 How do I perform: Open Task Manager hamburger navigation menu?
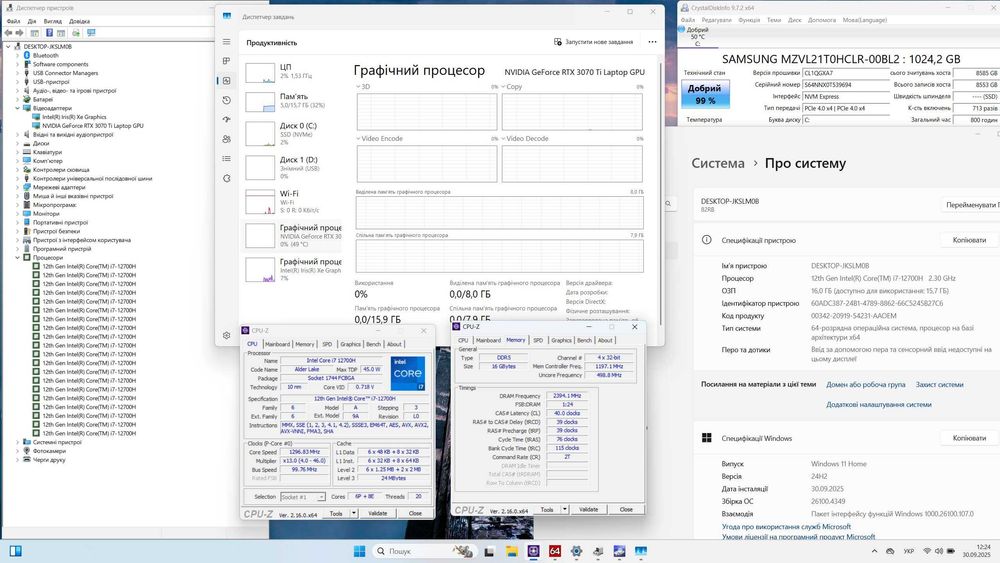[x=226, y=41]
